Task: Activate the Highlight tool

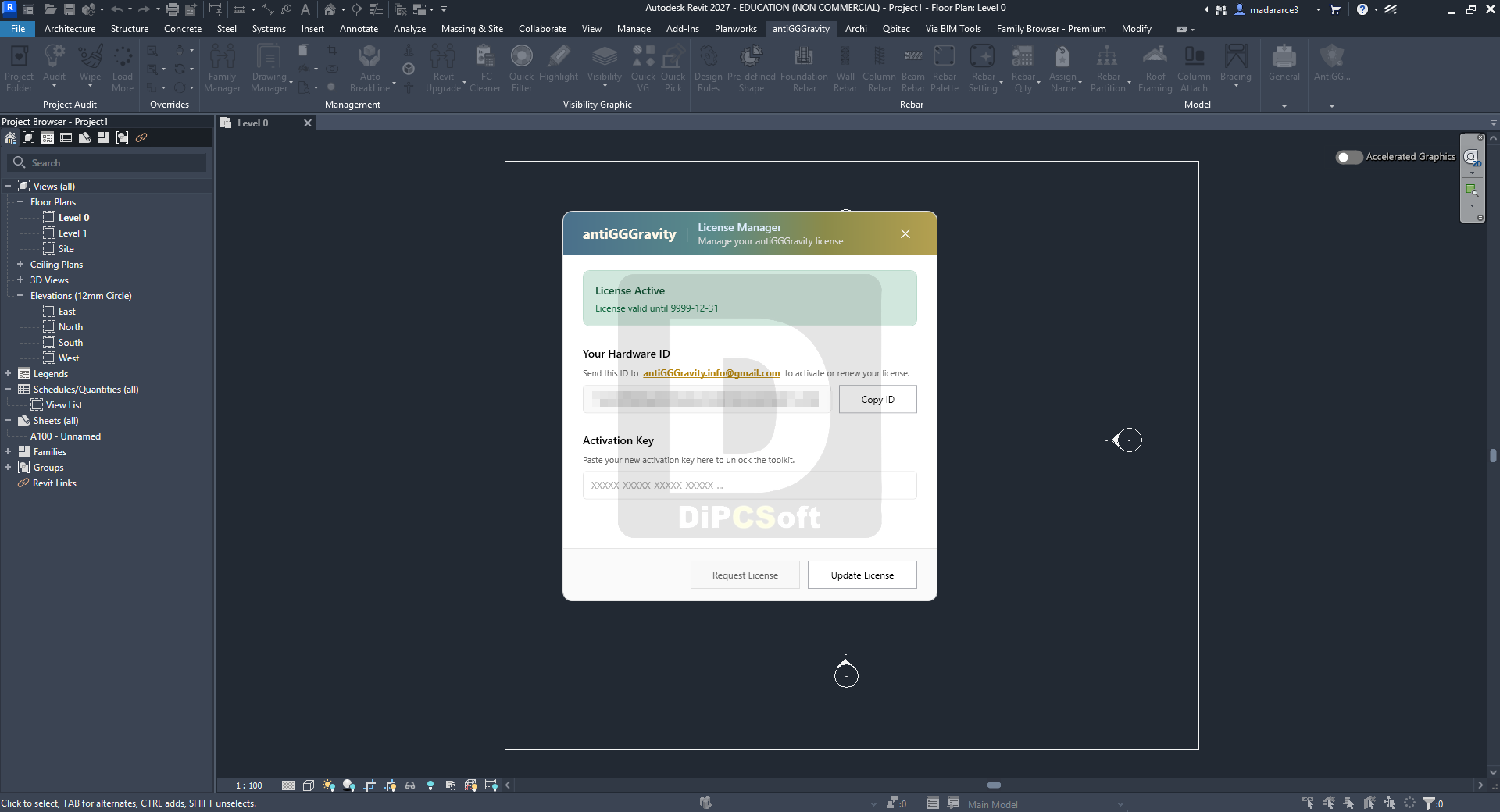Action: pos(559,64)
